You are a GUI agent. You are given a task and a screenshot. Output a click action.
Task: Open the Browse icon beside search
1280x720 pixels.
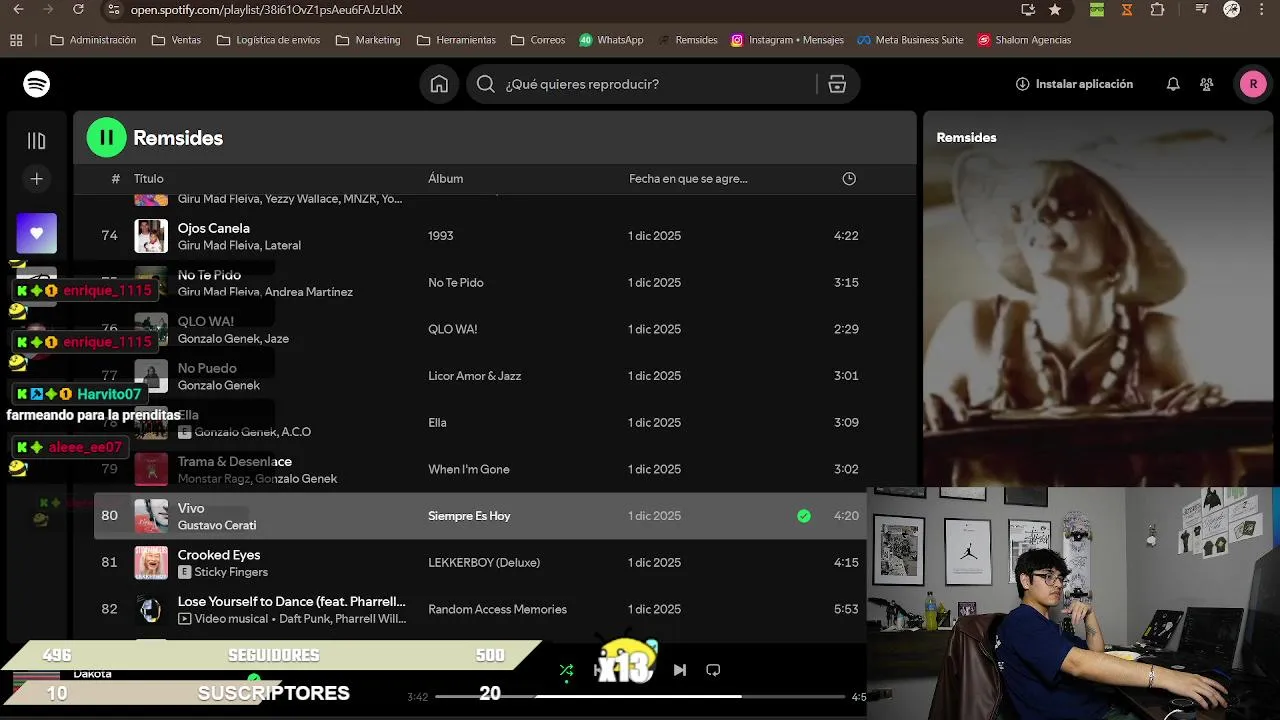point(837,84)
